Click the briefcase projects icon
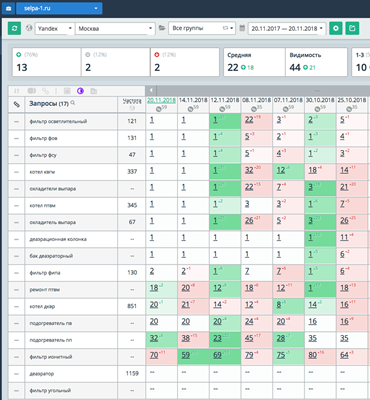Screen dimensions: 370x400 tap(8, 8)
